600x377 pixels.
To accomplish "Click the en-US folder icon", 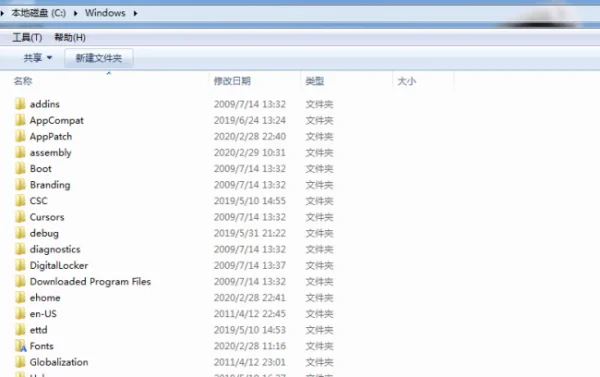I will coord(20,313).
